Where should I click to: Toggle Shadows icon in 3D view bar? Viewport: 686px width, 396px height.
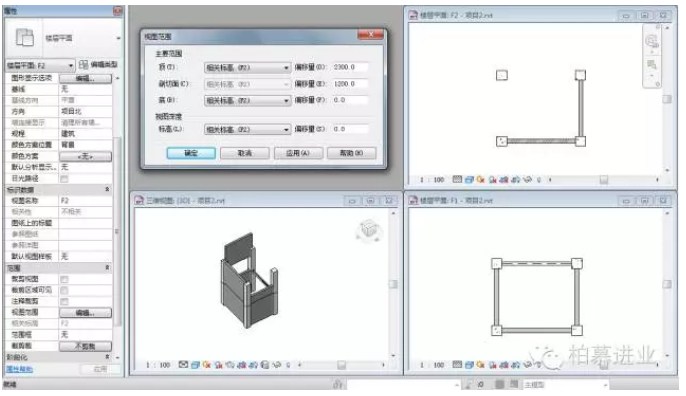218,364
